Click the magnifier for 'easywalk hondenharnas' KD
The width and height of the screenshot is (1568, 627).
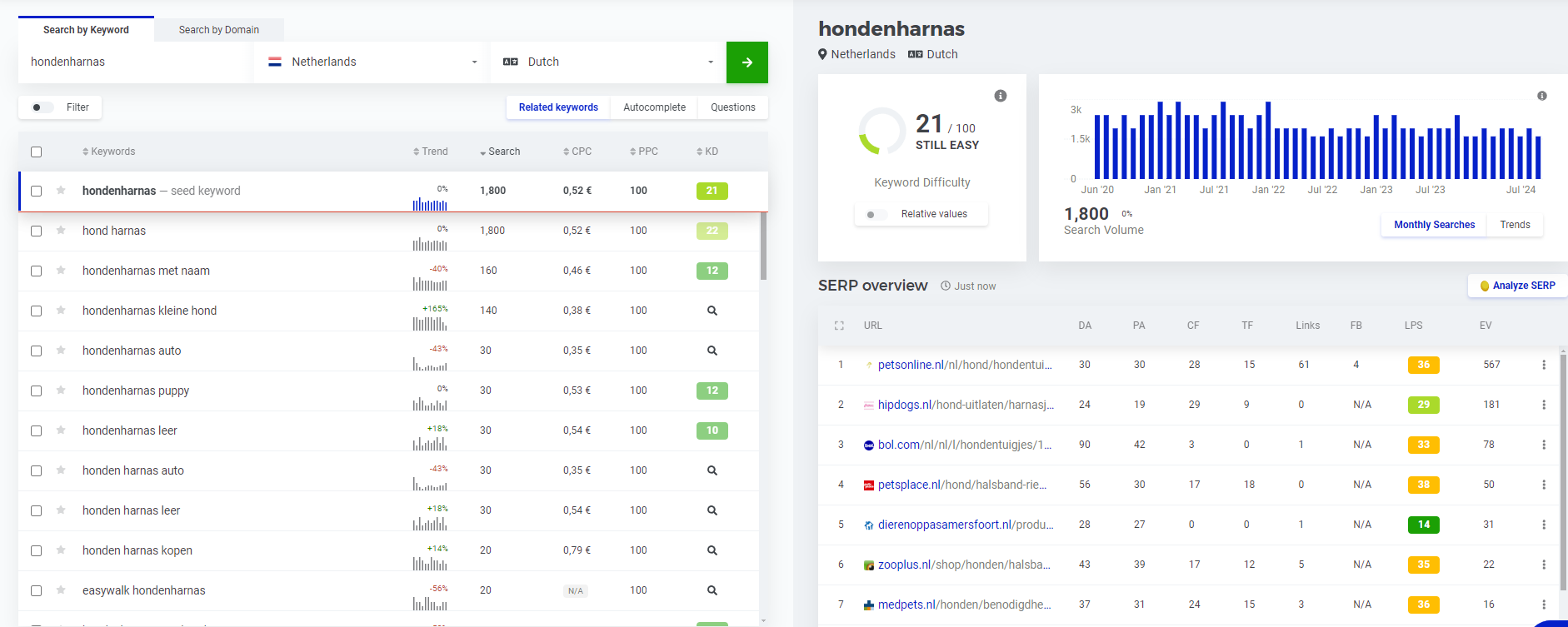click(712, 590)
